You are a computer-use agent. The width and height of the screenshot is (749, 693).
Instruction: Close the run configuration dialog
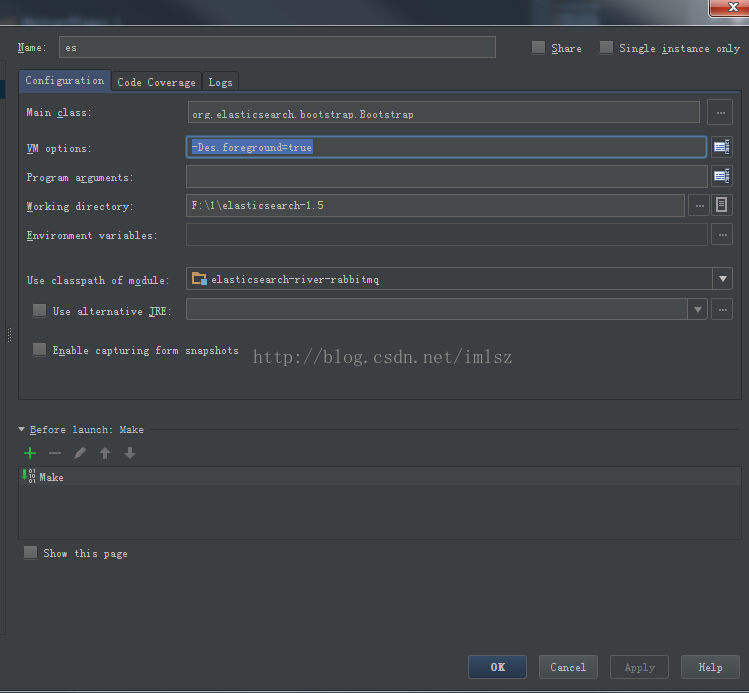tap(731, 7)
